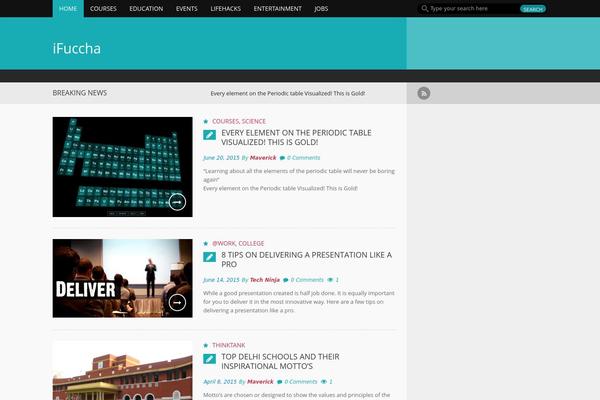Open author Maverick on April 8 post

pos(260,382)
